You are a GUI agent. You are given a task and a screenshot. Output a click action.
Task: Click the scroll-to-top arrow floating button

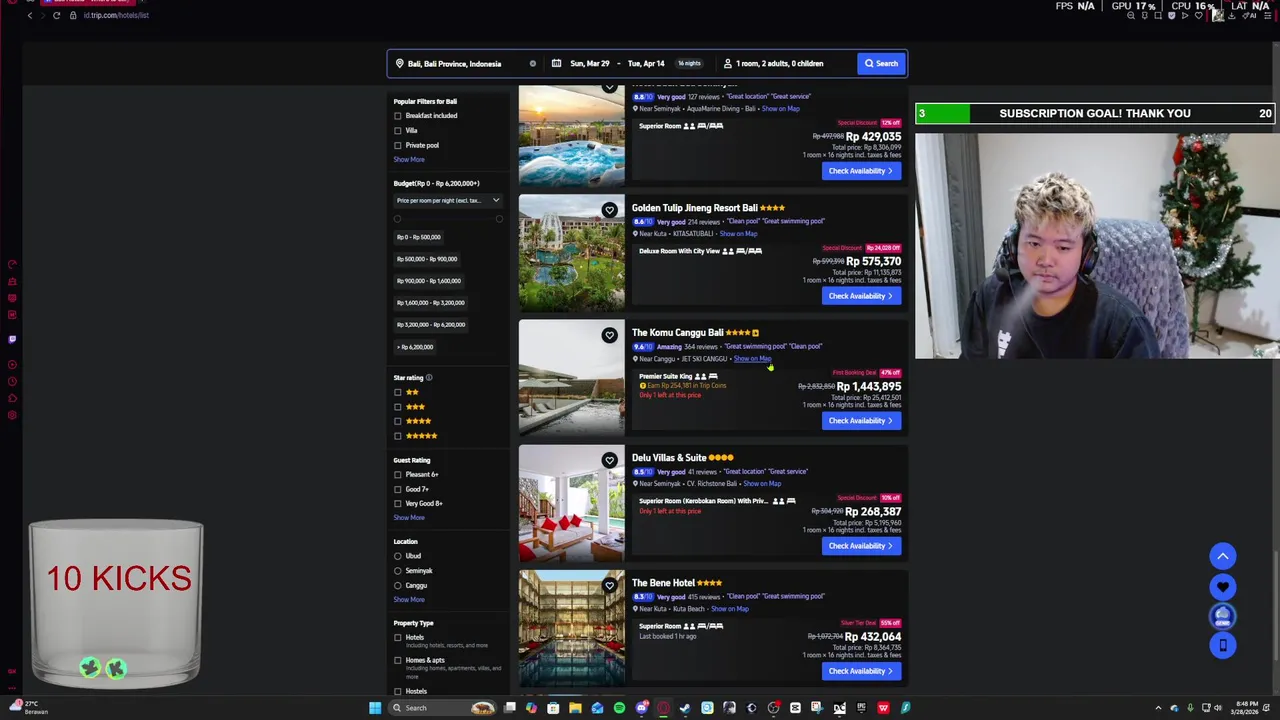[x=1222, y=556]
